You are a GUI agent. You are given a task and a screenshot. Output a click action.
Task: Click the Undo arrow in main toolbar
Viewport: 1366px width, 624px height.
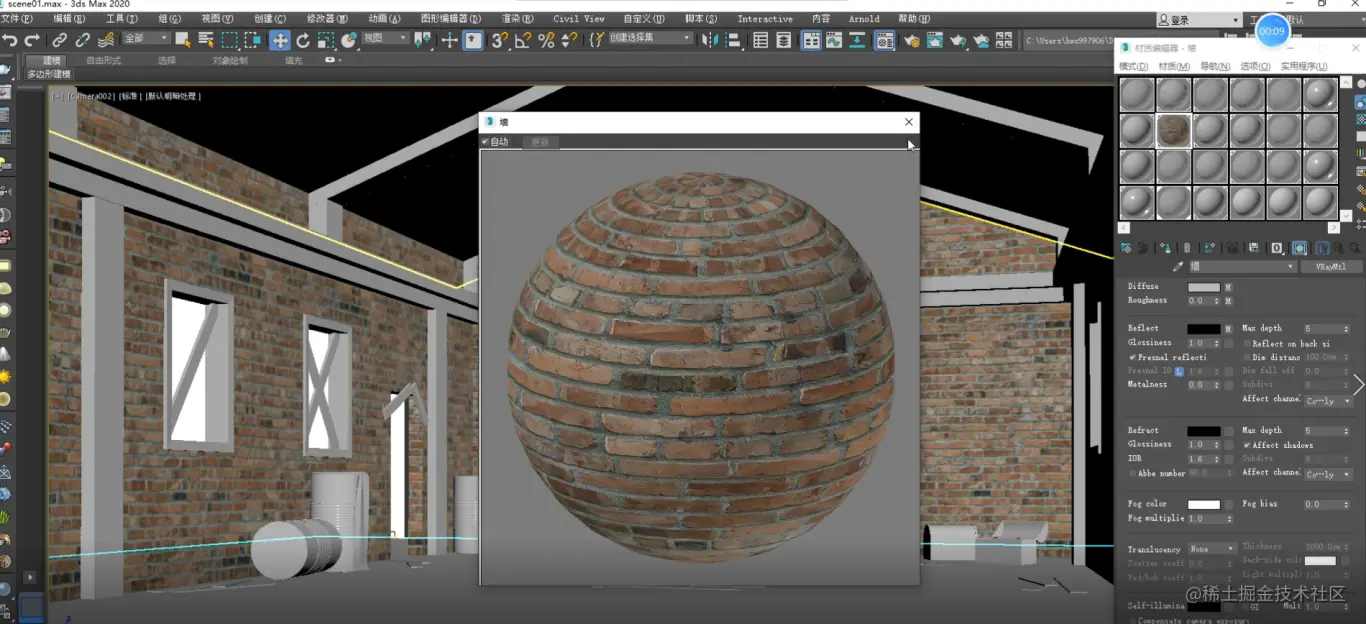(10, 40)
